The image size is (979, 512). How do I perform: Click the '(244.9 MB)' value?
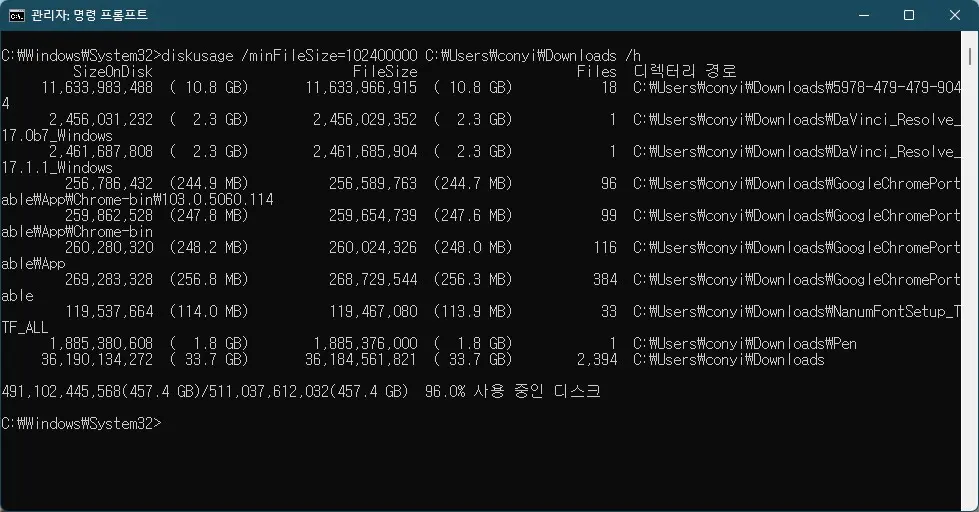pyautogui.click(x=209, y=184)
